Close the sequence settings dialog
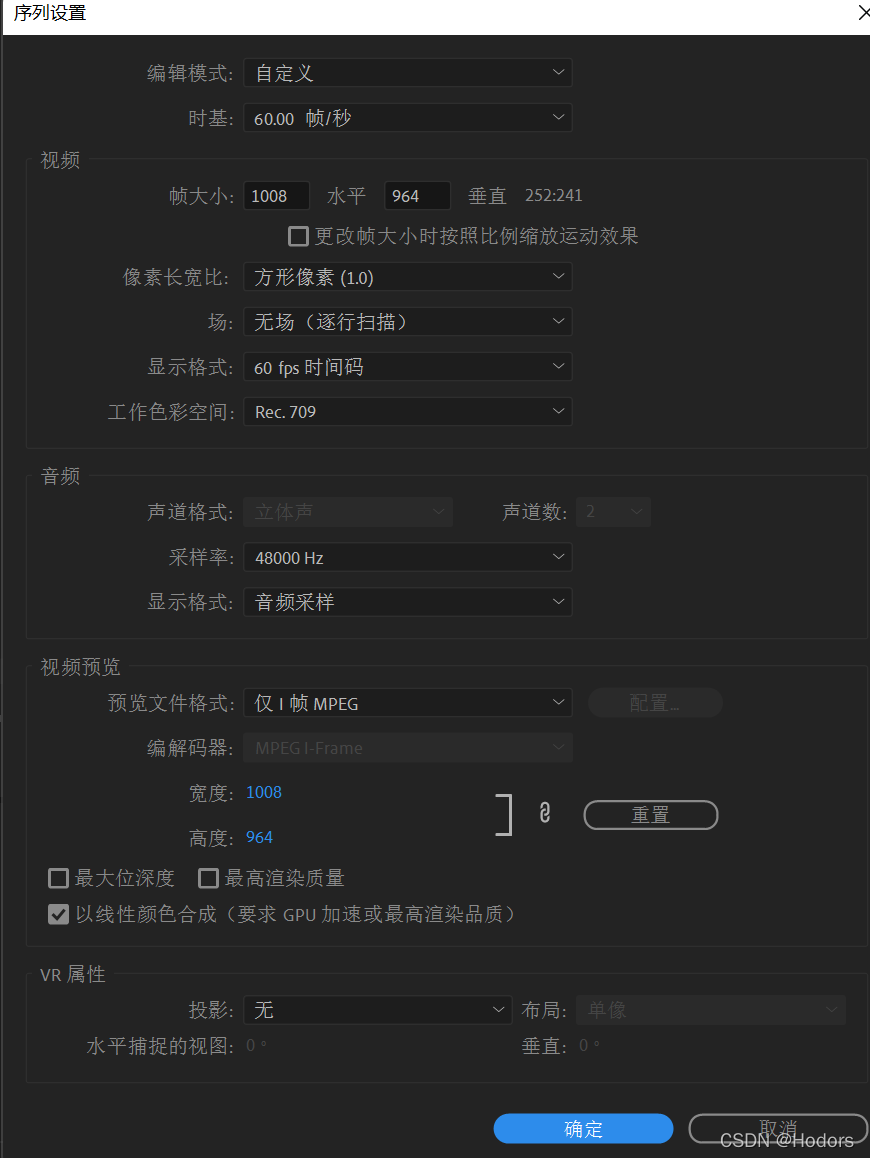This screenshot has height=1158, width=870. tap(863, 13)
